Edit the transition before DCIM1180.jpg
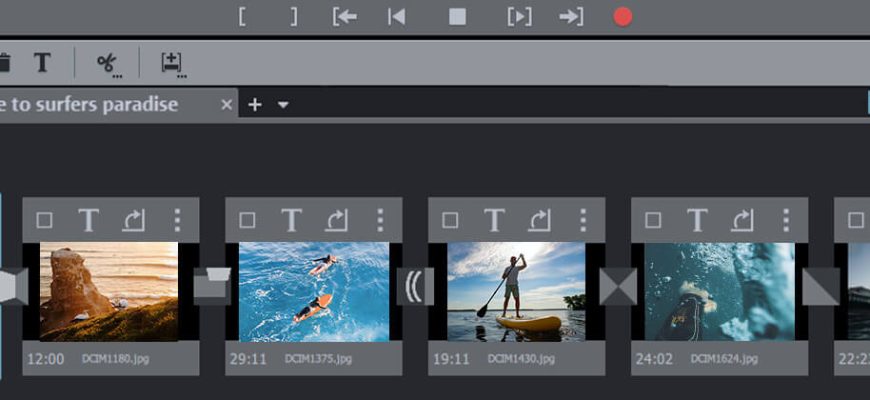 click(x=13, y=286)
